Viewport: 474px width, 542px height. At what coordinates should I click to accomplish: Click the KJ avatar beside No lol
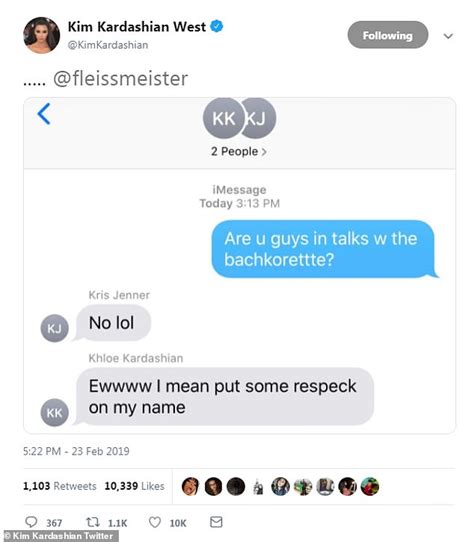55,328
